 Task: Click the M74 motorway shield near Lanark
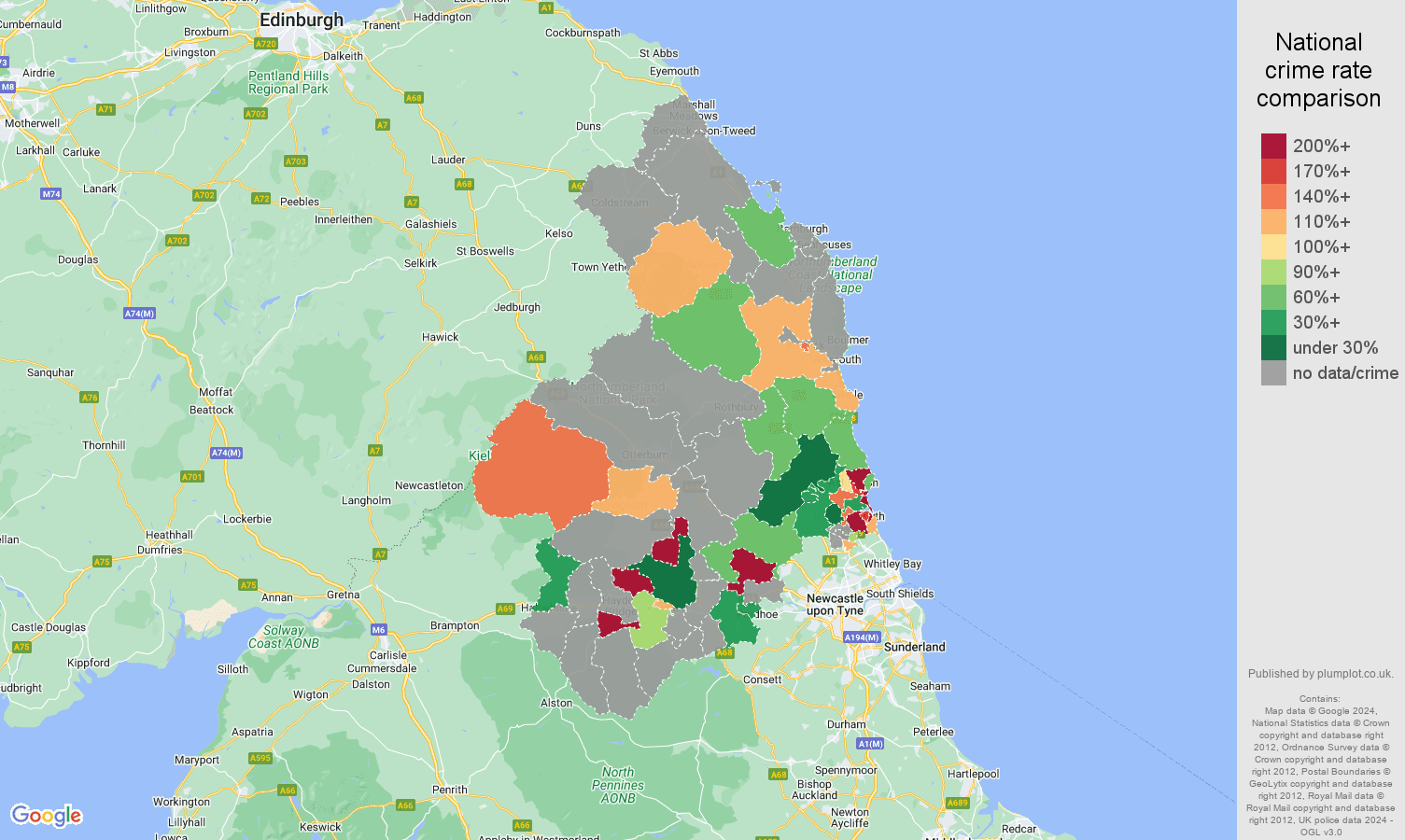point(51,194)
